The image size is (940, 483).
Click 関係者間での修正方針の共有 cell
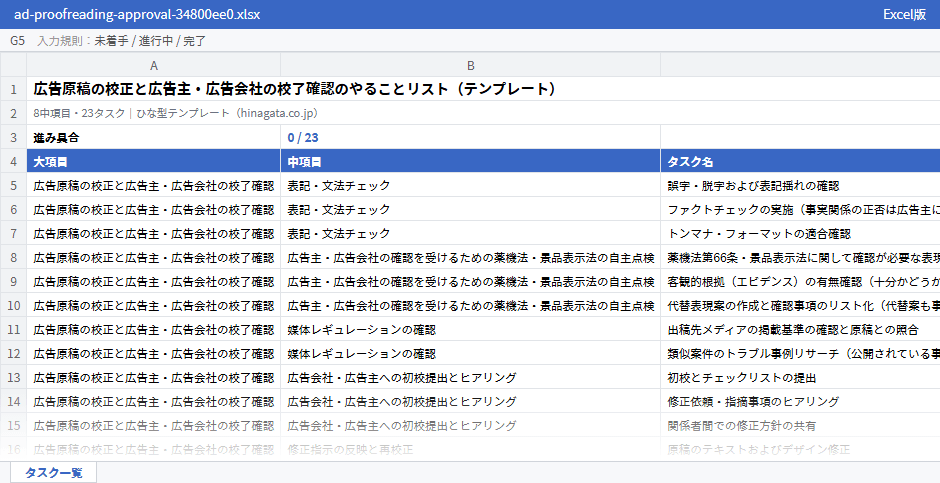pos(800,425)
